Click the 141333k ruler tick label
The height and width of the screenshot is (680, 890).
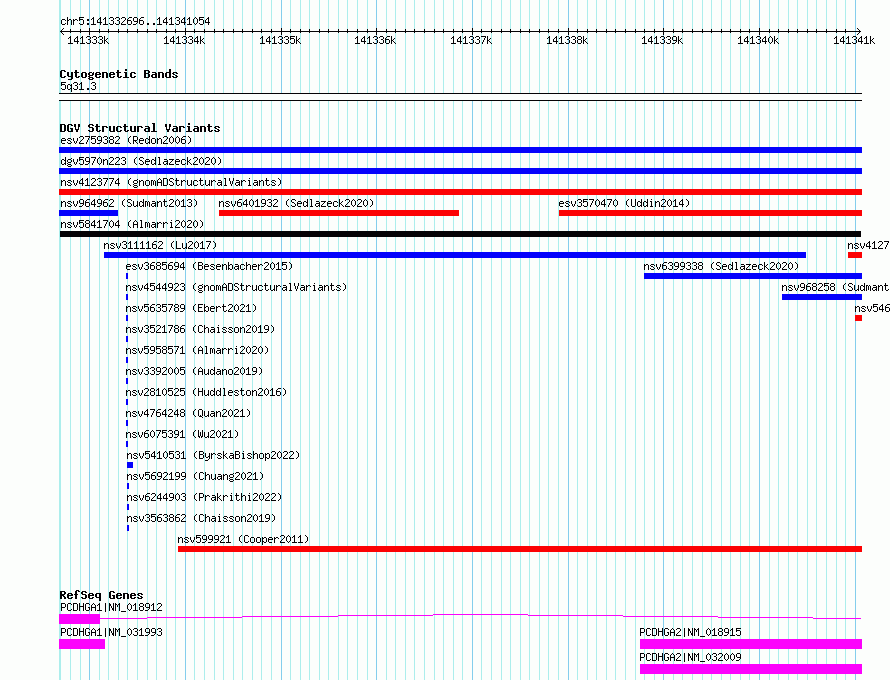(88, 40)
